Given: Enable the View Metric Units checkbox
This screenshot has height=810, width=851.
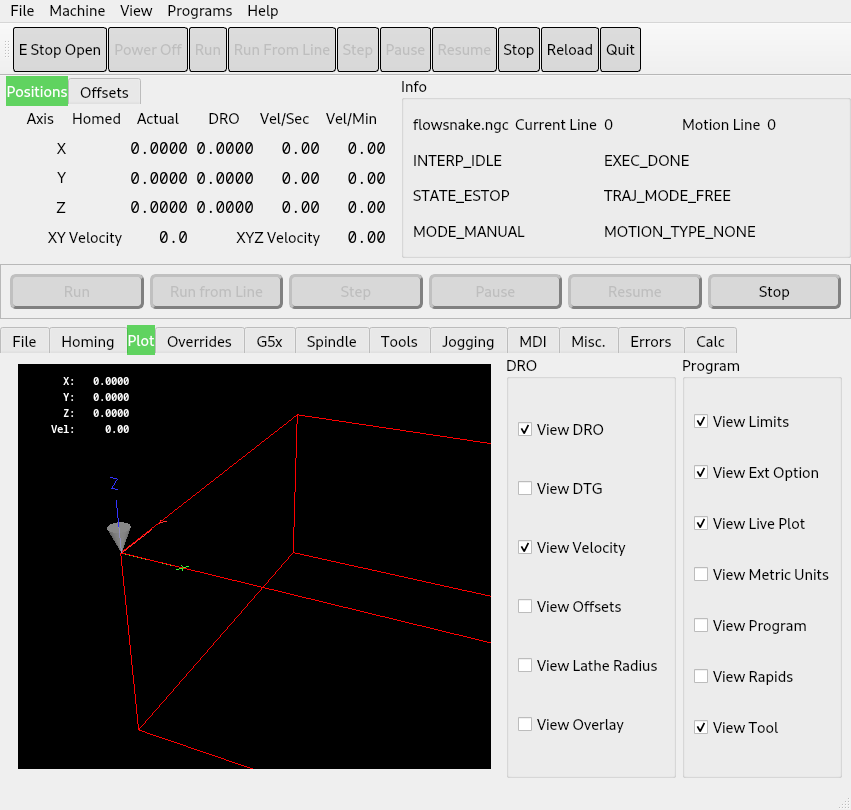Looking at the screenshot, I should click(701, 574).
